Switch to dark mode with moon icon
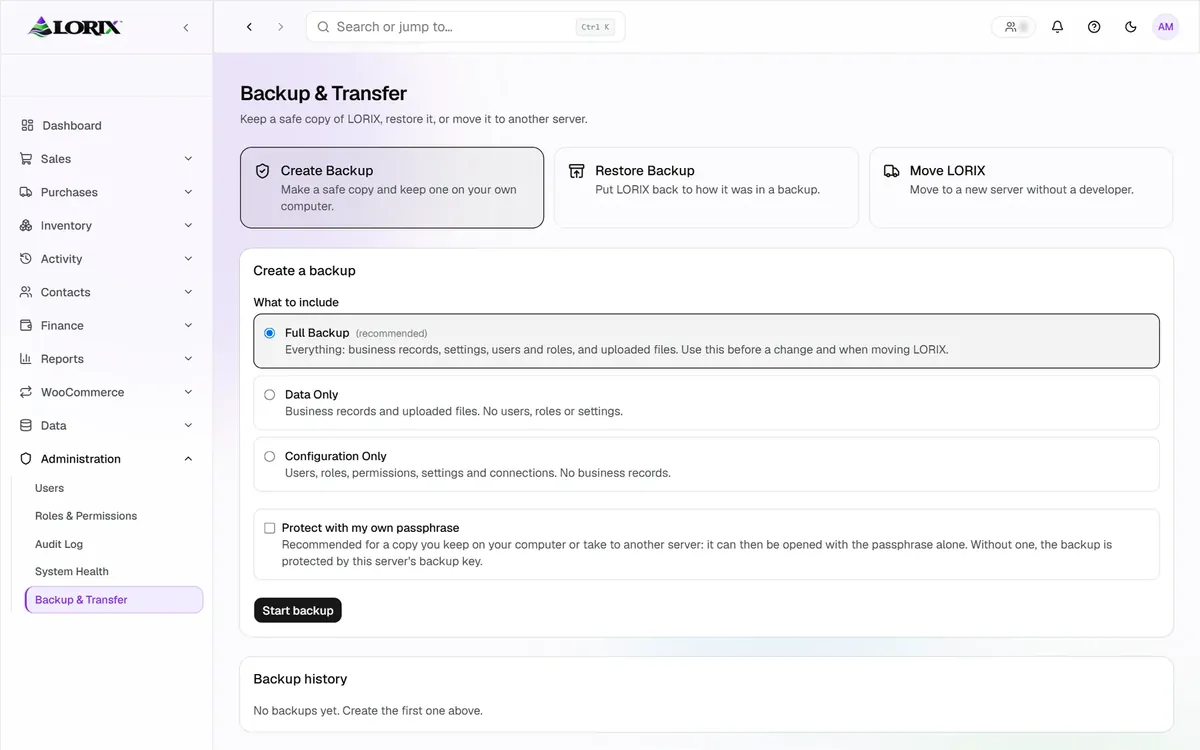This screenshot has height=750, width=1200. pyautogui.click(x=1131, y=27)
